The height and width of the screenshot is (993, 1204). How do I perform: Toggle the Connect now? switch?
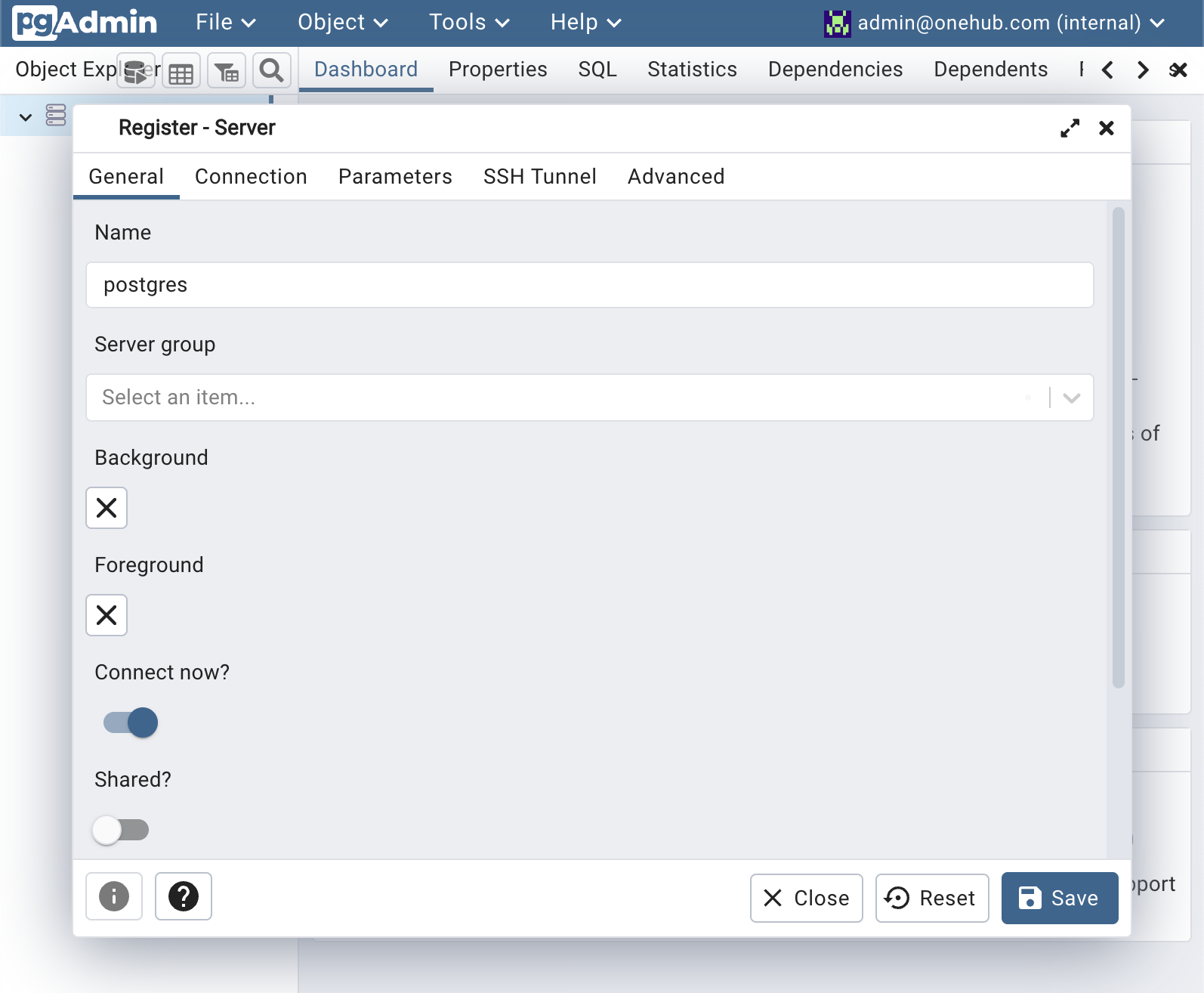[x=131, y=722]
